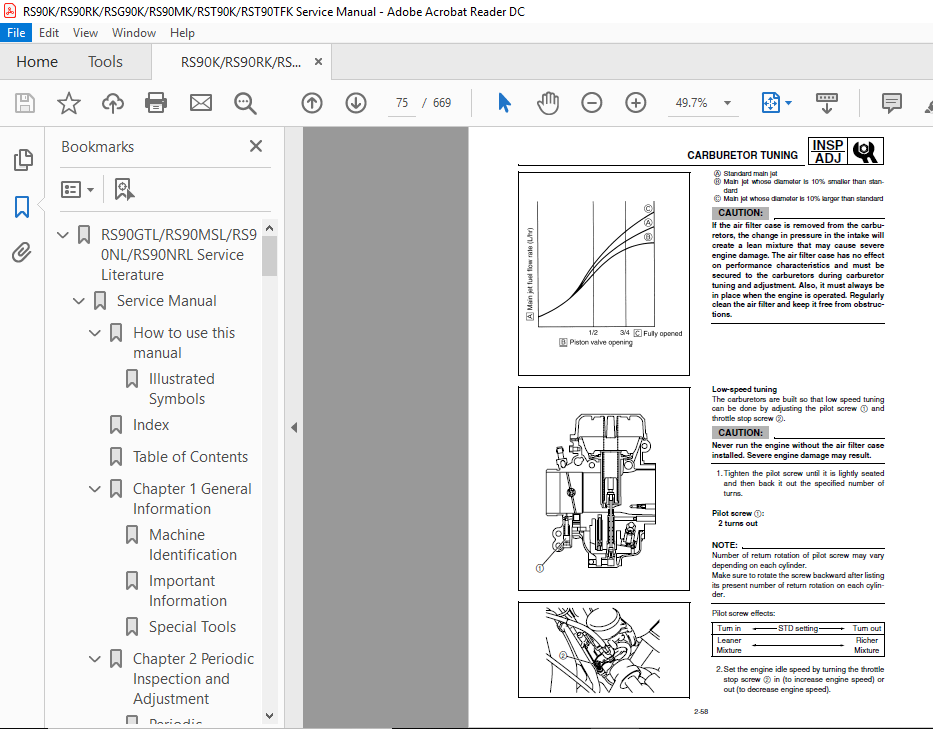Open the Attachments paperclip panel
The height and width of the screenshot is (729, 933).
click(x=21, y=252)
